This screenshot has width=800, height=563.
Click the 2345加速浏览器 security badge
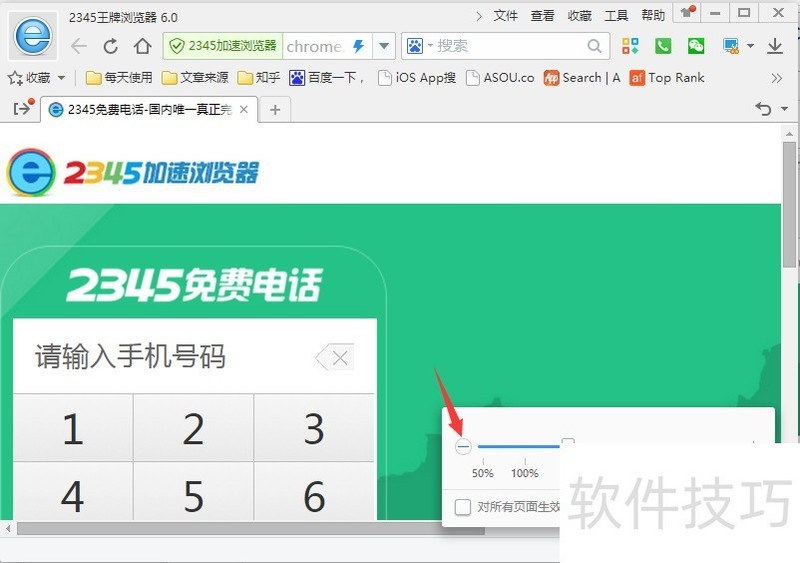click(x=223, y=46)
